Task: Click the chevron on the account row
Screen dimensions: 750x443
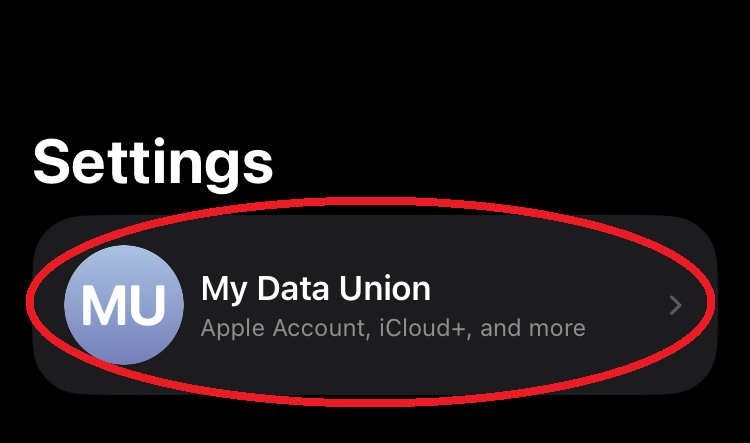Action: (x=675, y=305)
